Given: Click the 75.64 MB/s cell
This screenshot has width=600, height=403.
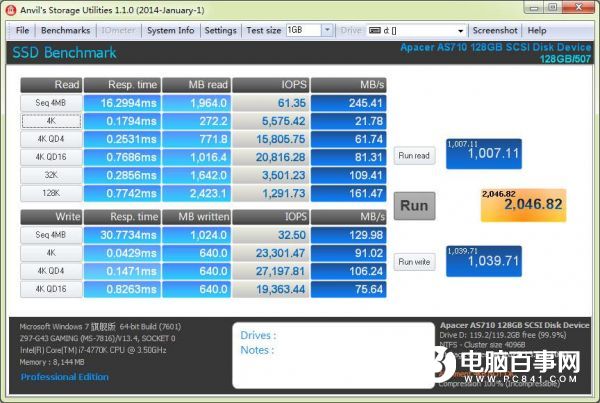Looking at the screenshot, I should click(349, 289).
